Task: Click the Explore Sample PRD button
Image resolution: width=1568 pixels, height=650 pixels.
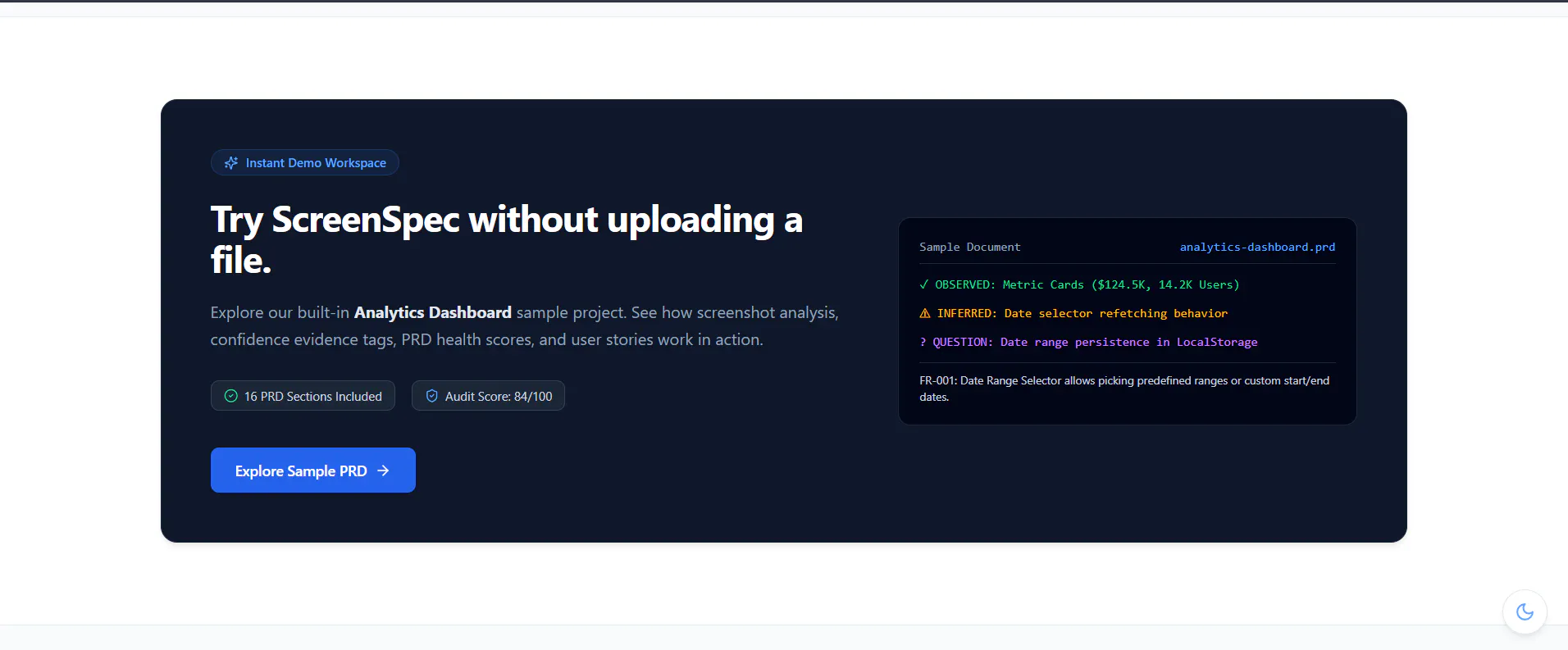Action: pos(312,470)
